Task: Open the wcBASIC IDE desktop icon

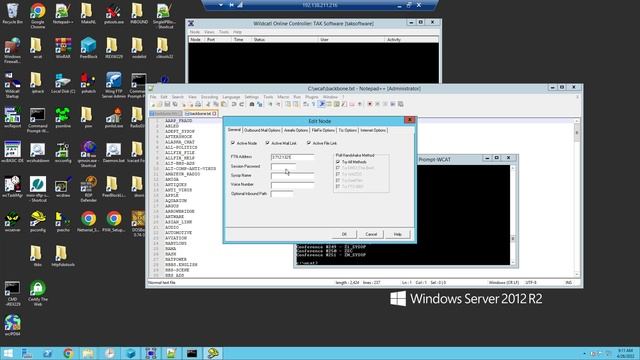Action: (12, 152)
